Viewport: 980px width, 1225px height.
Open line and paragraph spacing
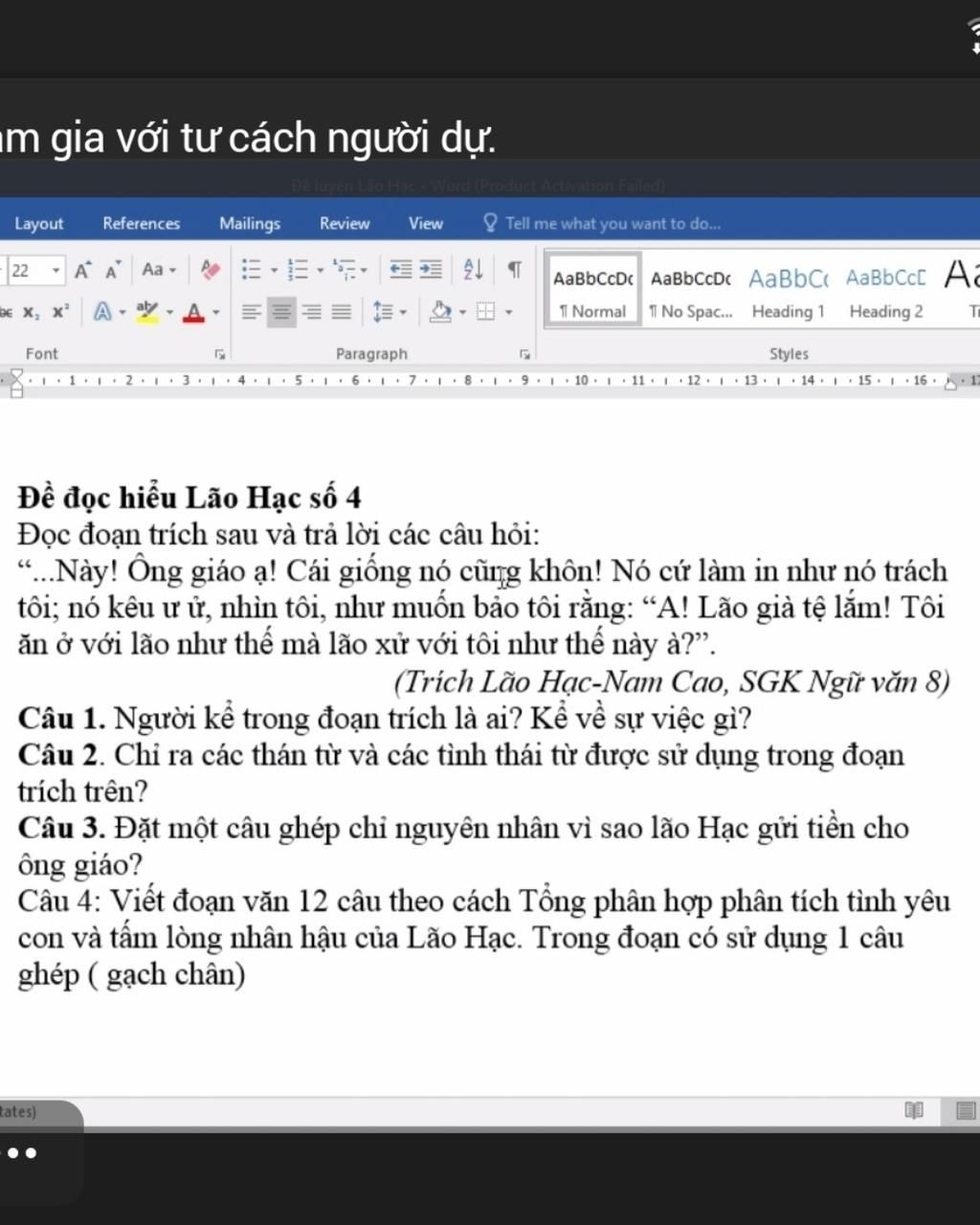[x=382, y=312]
